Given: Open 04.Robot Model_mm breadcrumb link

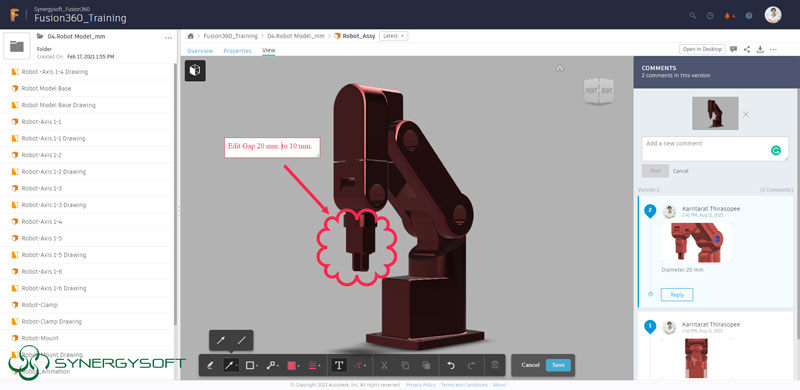Looking at the screenshot, I should [x=296, y=36].
